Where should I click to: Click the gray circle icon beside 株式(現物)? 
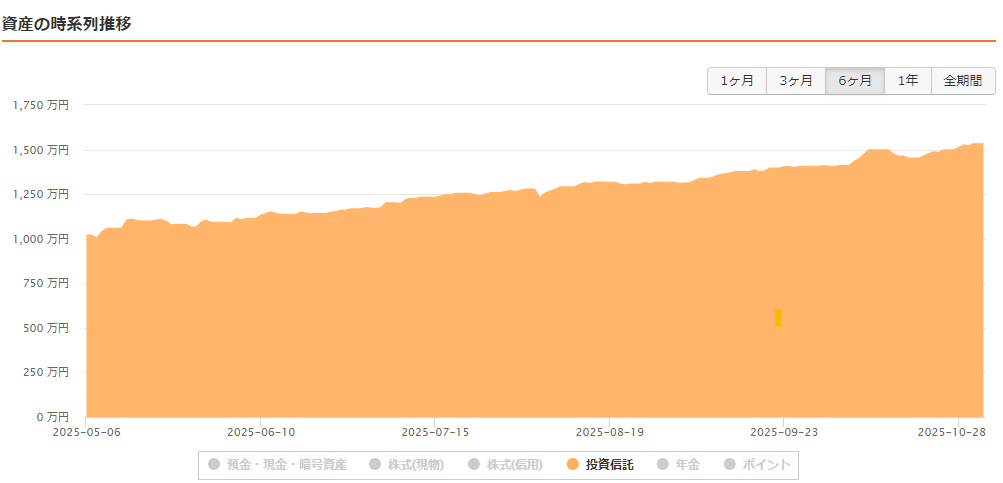pyautogui.click(x=375, y=464)
